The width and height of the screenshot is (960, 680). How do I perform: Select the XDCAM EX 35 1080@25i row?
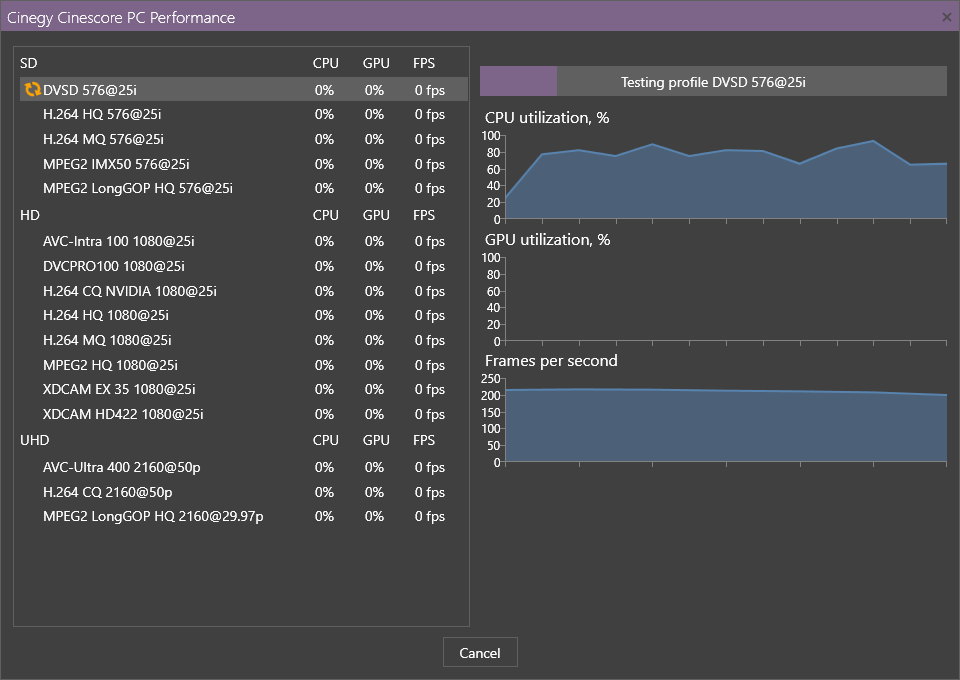click(244, 389)
